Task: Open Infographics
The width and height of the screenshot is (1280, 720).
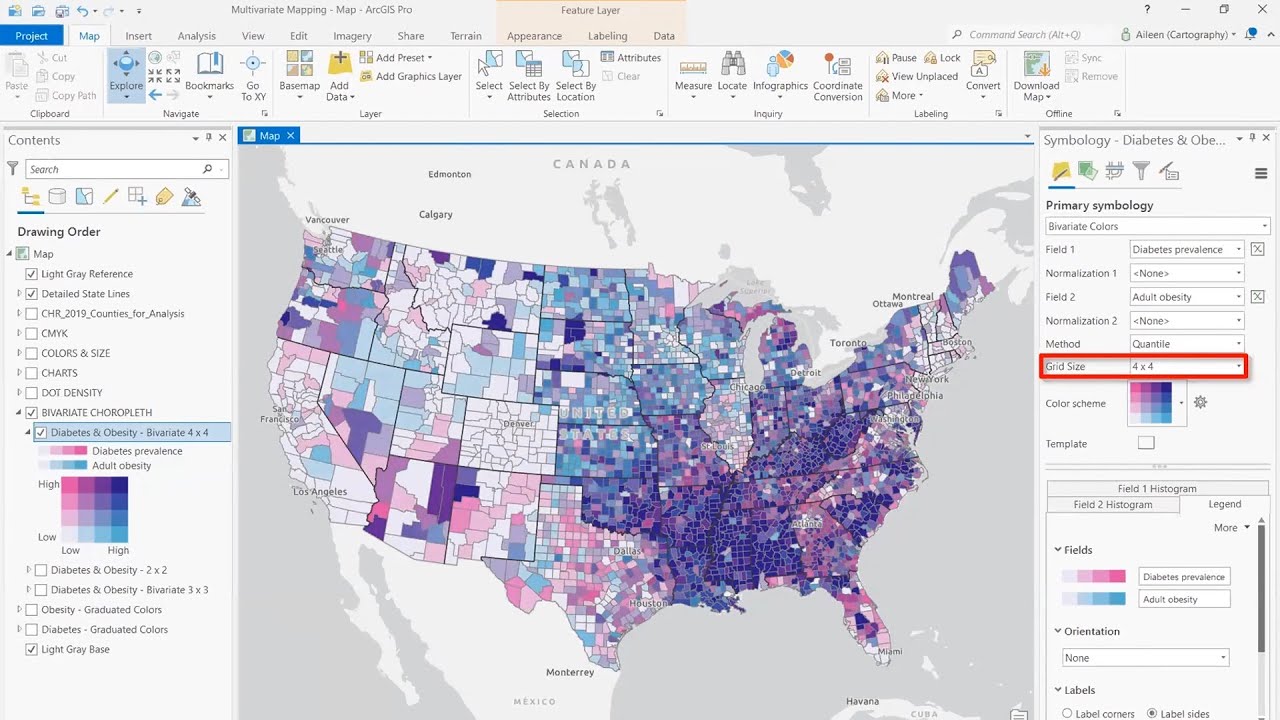Action: pyautogui.click(x=780, y=75)
